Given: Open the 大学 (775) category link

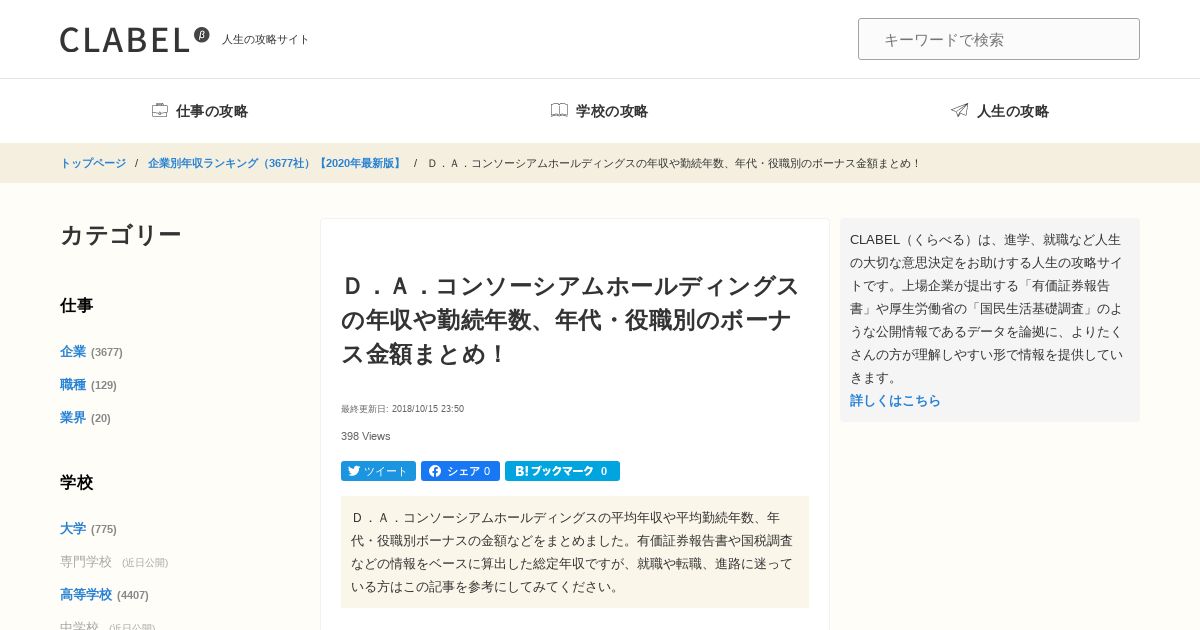Looking at the screenshot, I should [x=88, y=529].
